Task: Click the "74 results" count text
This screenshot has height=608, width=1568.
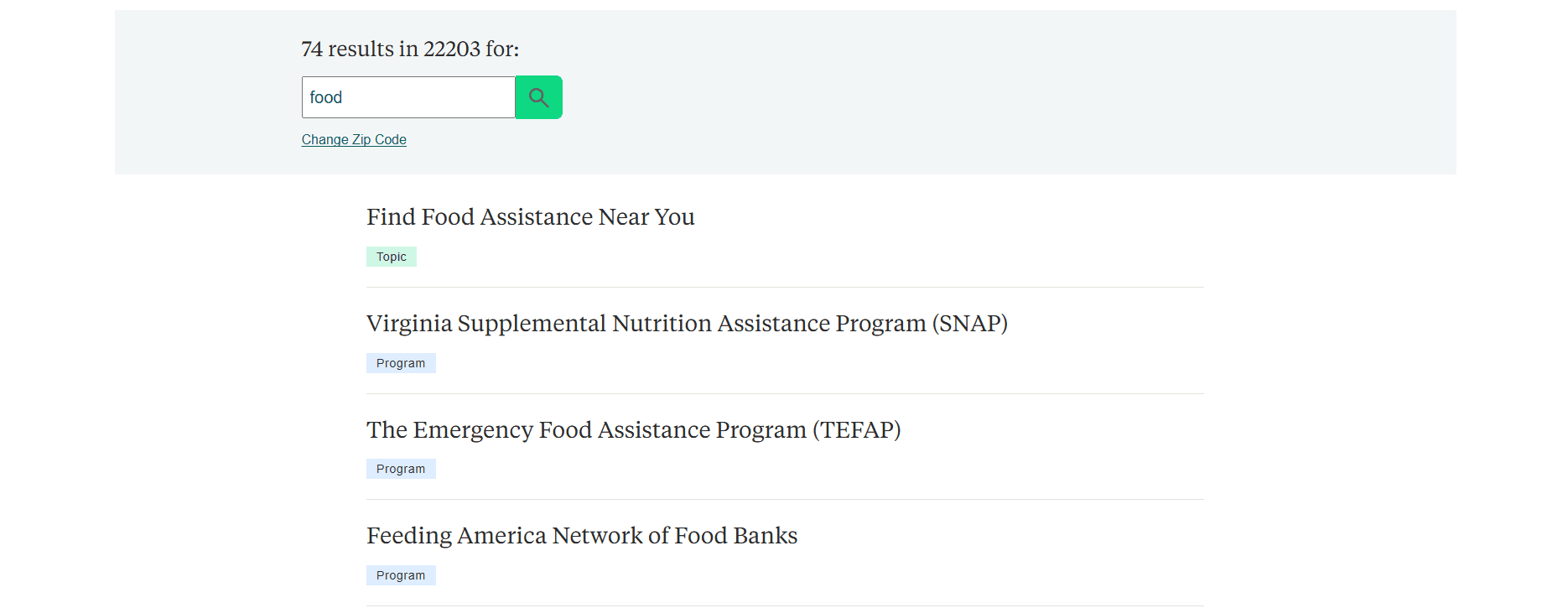Action: pyautogui.click(x=347, y=49)
